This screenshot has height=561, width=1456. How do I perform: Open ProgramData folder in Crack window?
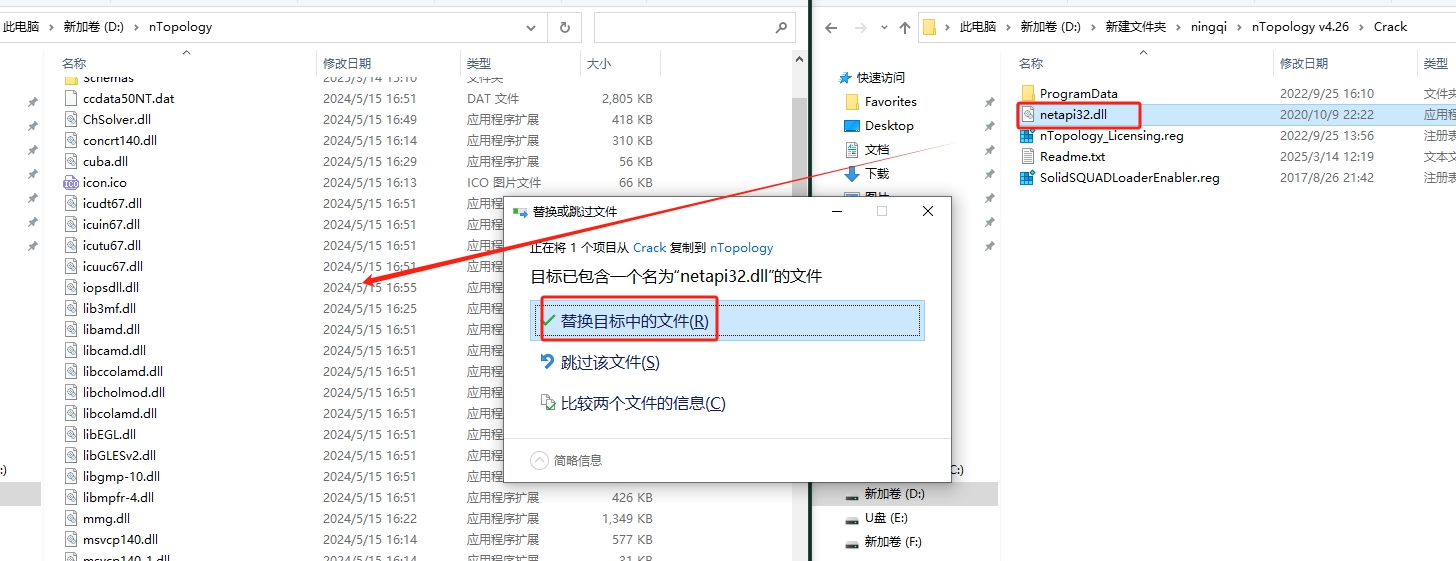1078,93
